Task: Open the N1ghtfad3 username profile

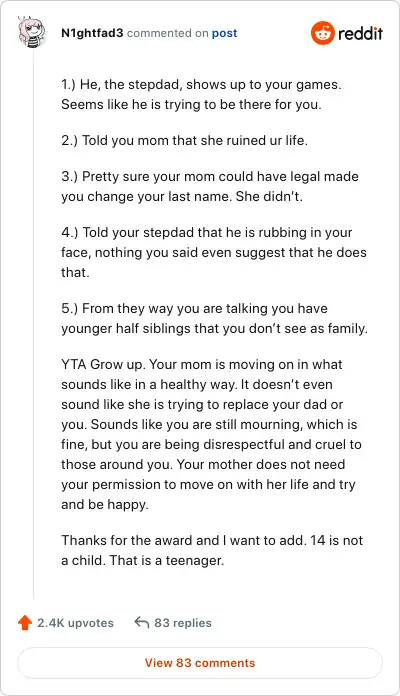Action: coord(92,33)
